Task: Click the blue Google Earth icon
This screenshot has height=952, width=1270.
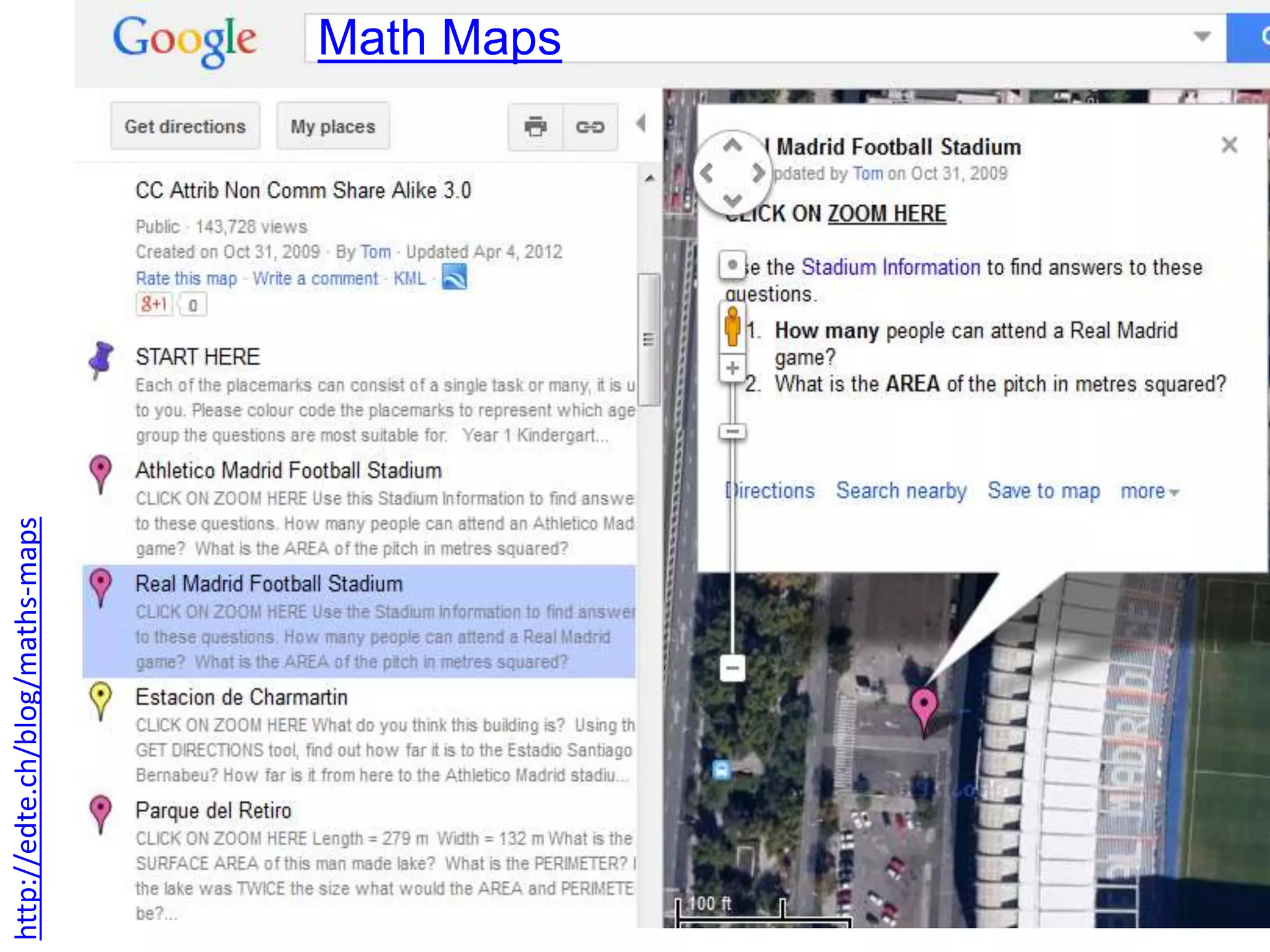Action: [x=455, y=277]
